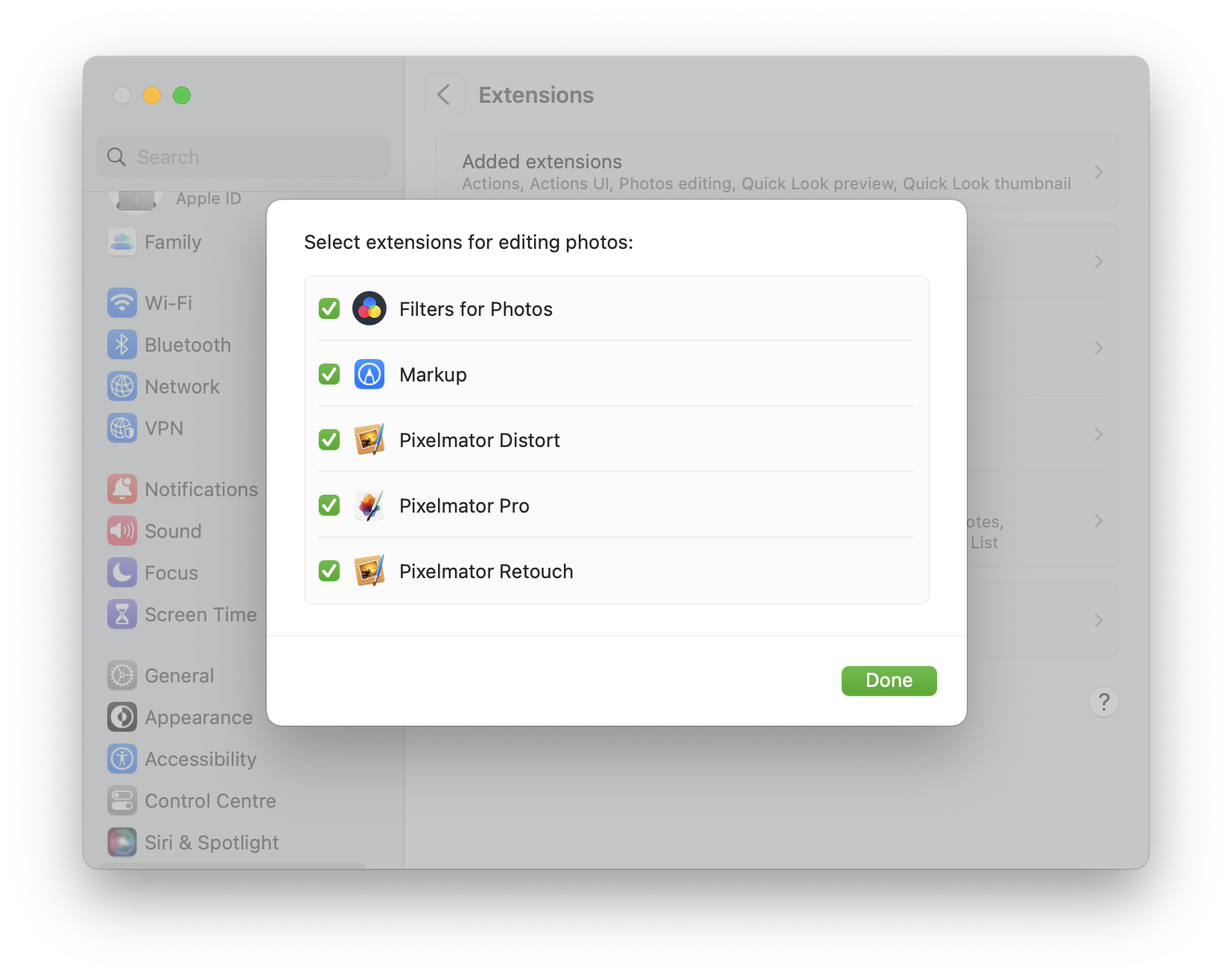This screenshot has height=979, width=1232.
Task: Click the Wi-Fi sidebar icon
Action: pyautogui.click(x=122, y=303)
